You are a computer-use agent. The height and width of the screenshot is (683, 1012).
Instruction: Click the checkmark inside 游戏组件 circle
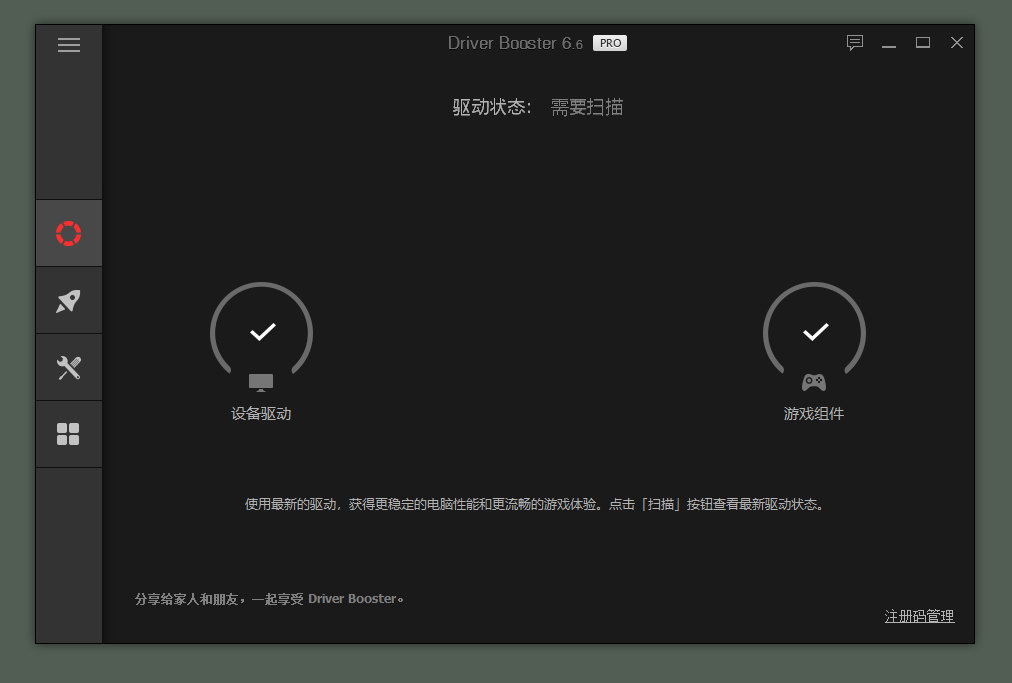pyautogui.click(x=814, y=331)
